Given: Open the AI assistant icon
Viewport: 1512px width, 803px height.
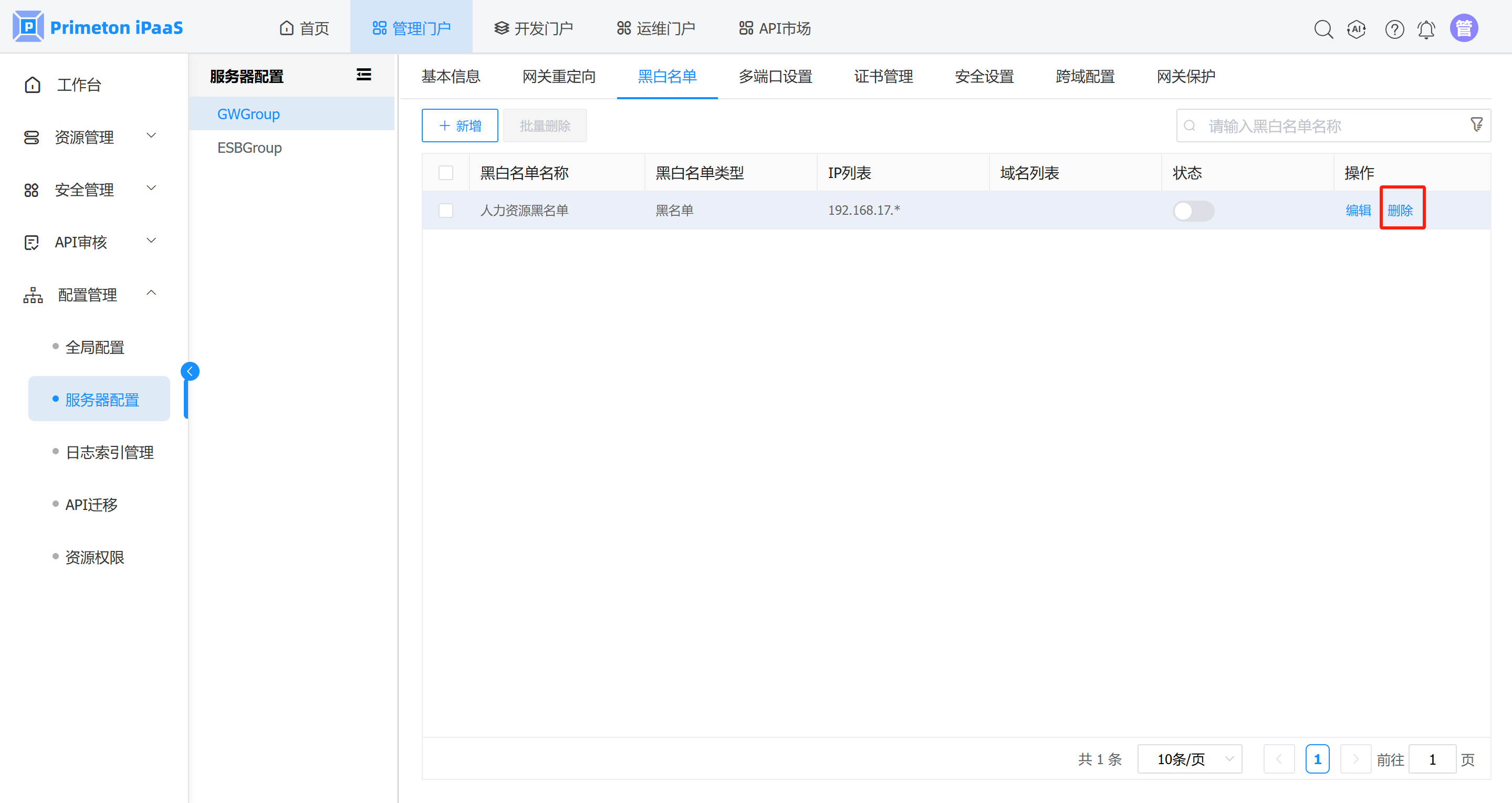Looking at the screenshot, I should (x=1357, y=29).
